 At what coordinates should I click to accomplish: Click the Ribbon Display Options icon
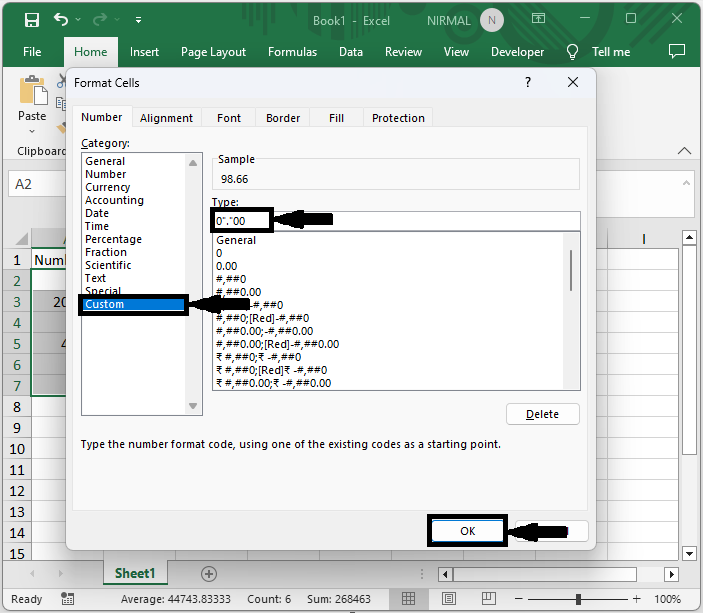(x=538, y=18)
